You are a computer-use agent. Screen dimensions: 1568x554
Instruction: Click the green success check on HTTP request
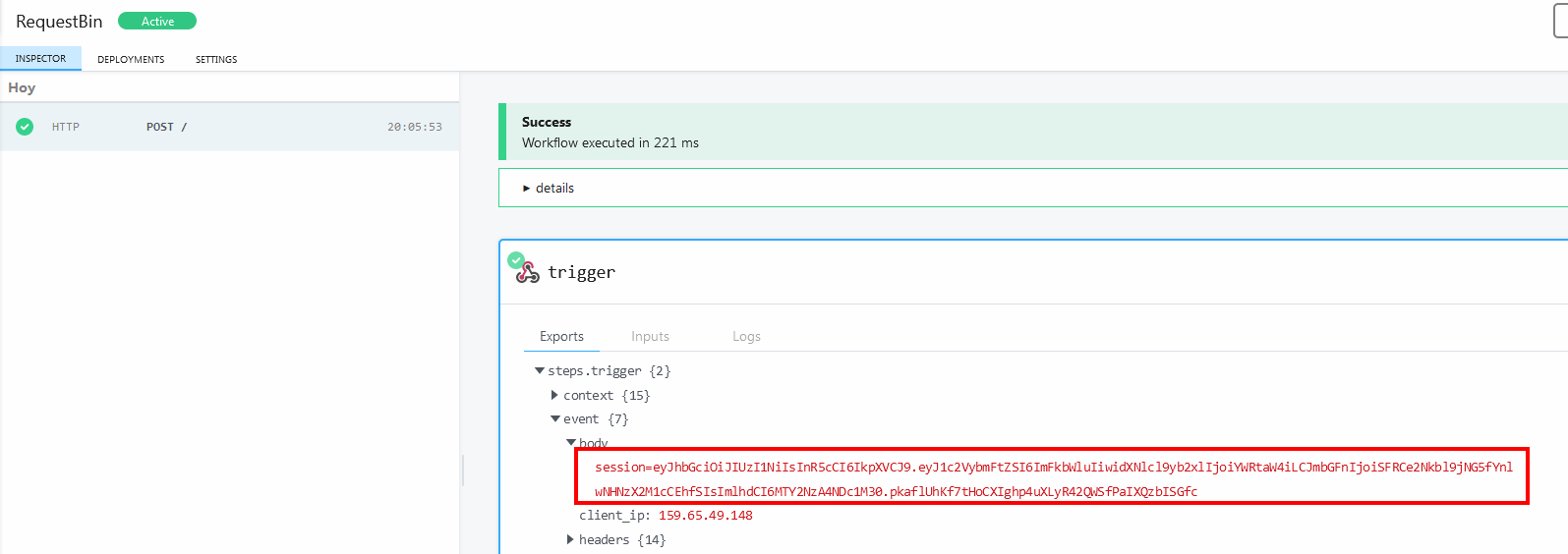(25, 127)
